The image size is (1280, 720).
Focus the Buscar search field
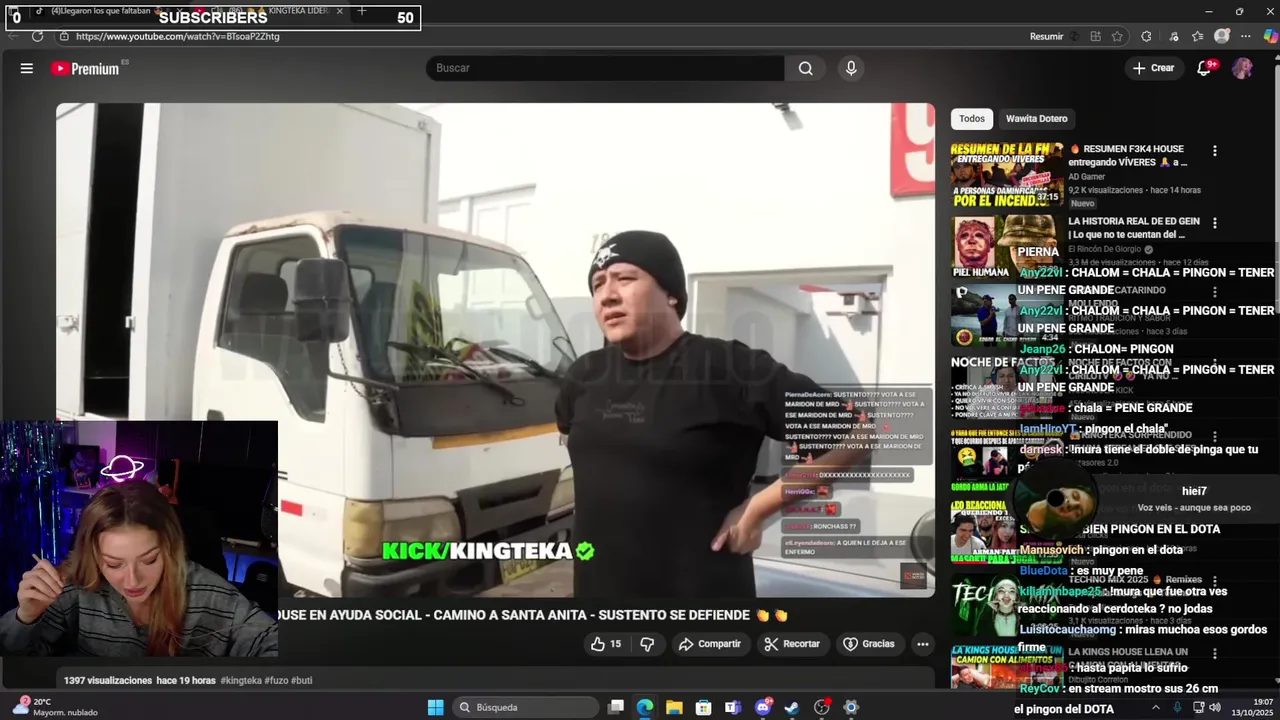click(605, 68)
